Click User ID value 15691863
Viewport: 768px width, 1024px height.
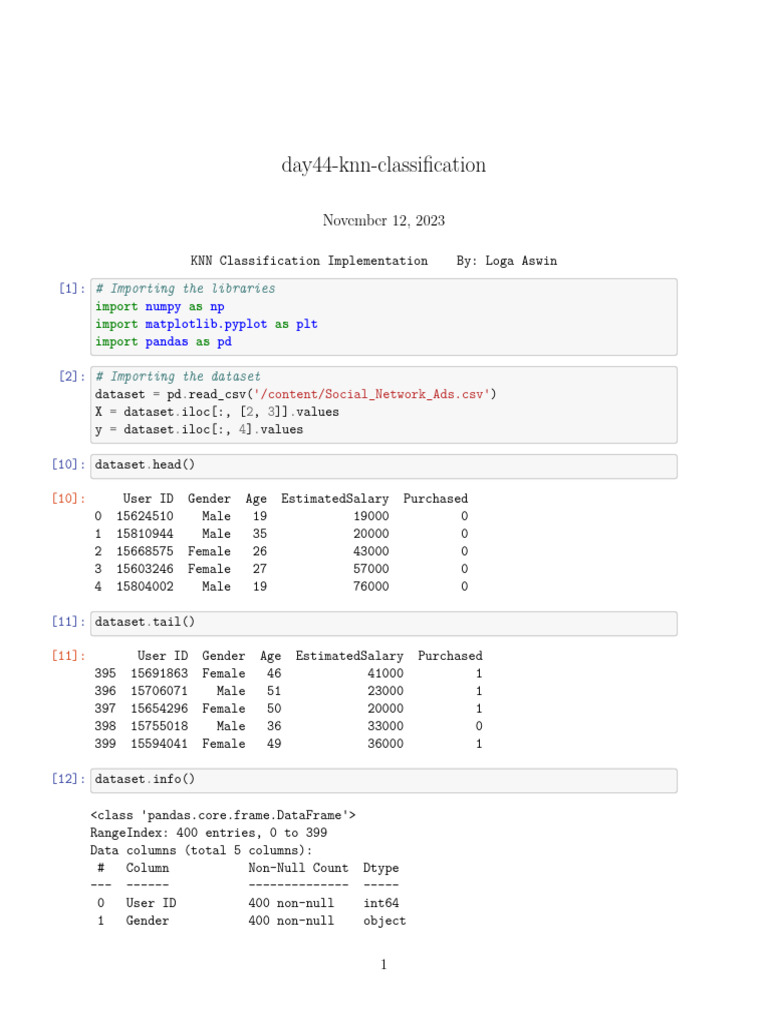tap(159, 674)
